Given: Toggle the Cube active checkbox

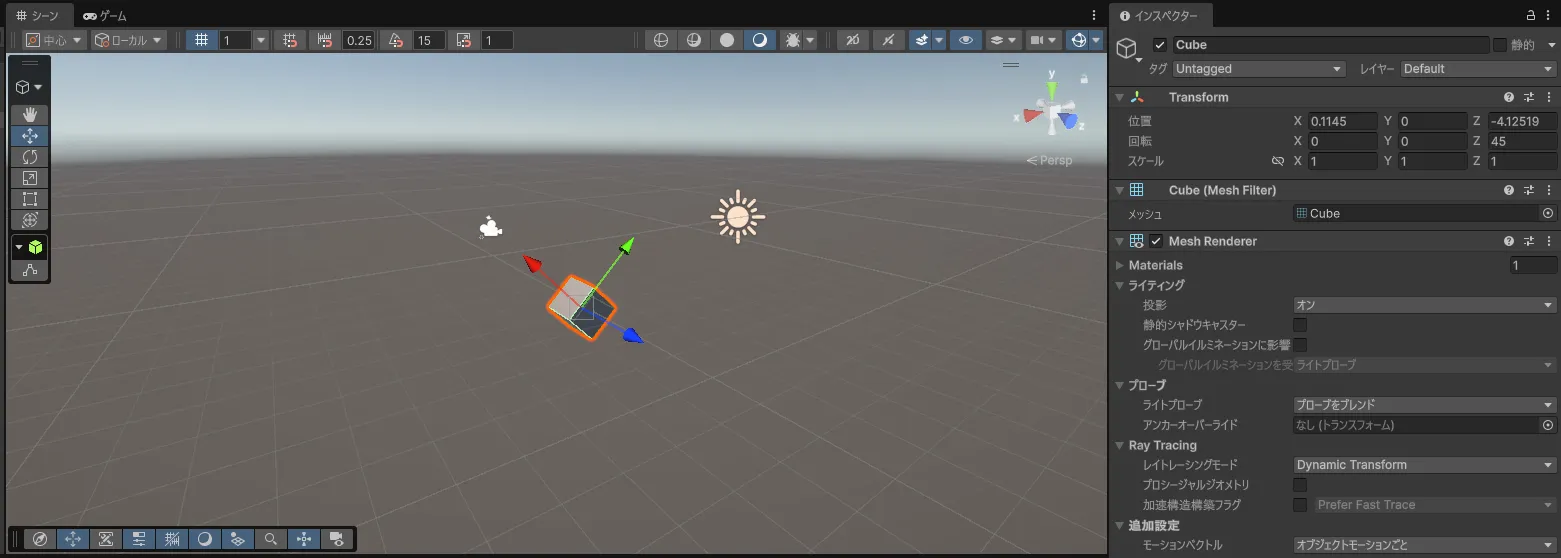Looking at the screenshot, I should click(1160, 45).
